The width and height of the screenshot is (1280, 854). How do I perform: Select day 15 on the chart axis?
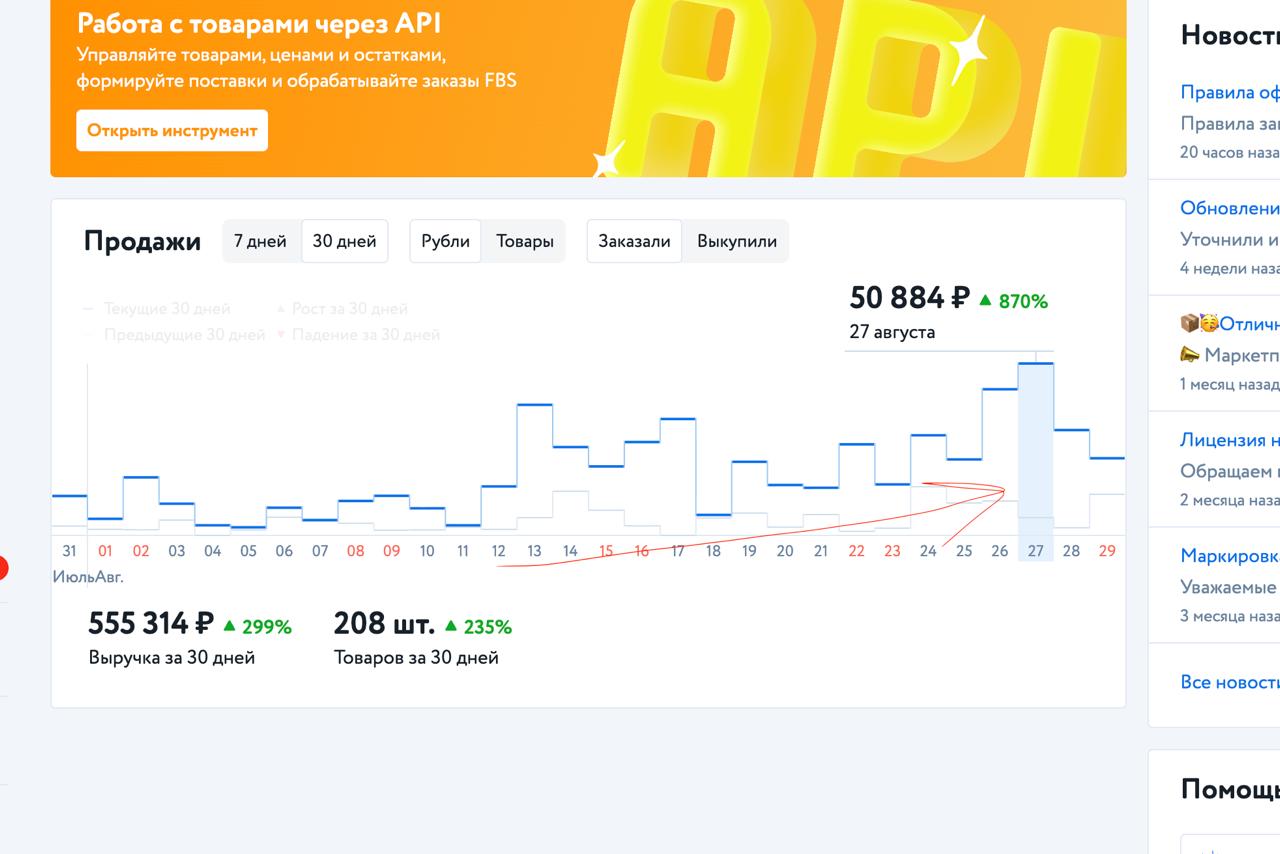(x=606, y=550)
